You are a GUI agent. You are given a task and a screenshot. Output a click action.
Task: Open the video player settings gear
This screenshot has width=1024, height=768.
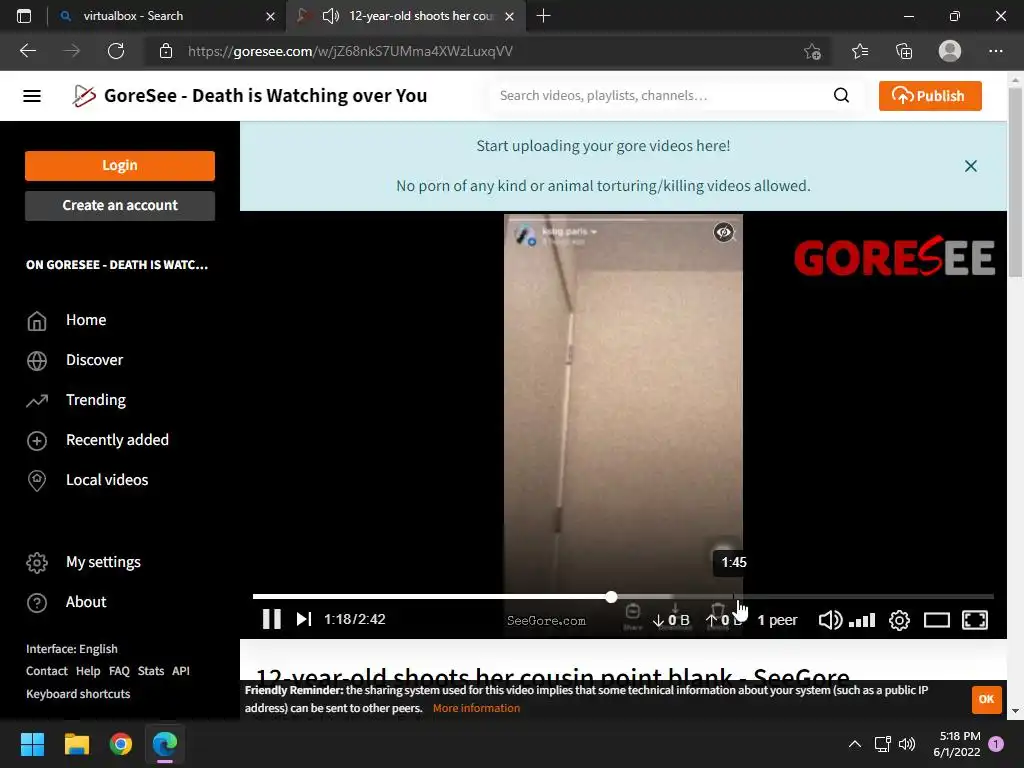[x=899, y=620]
